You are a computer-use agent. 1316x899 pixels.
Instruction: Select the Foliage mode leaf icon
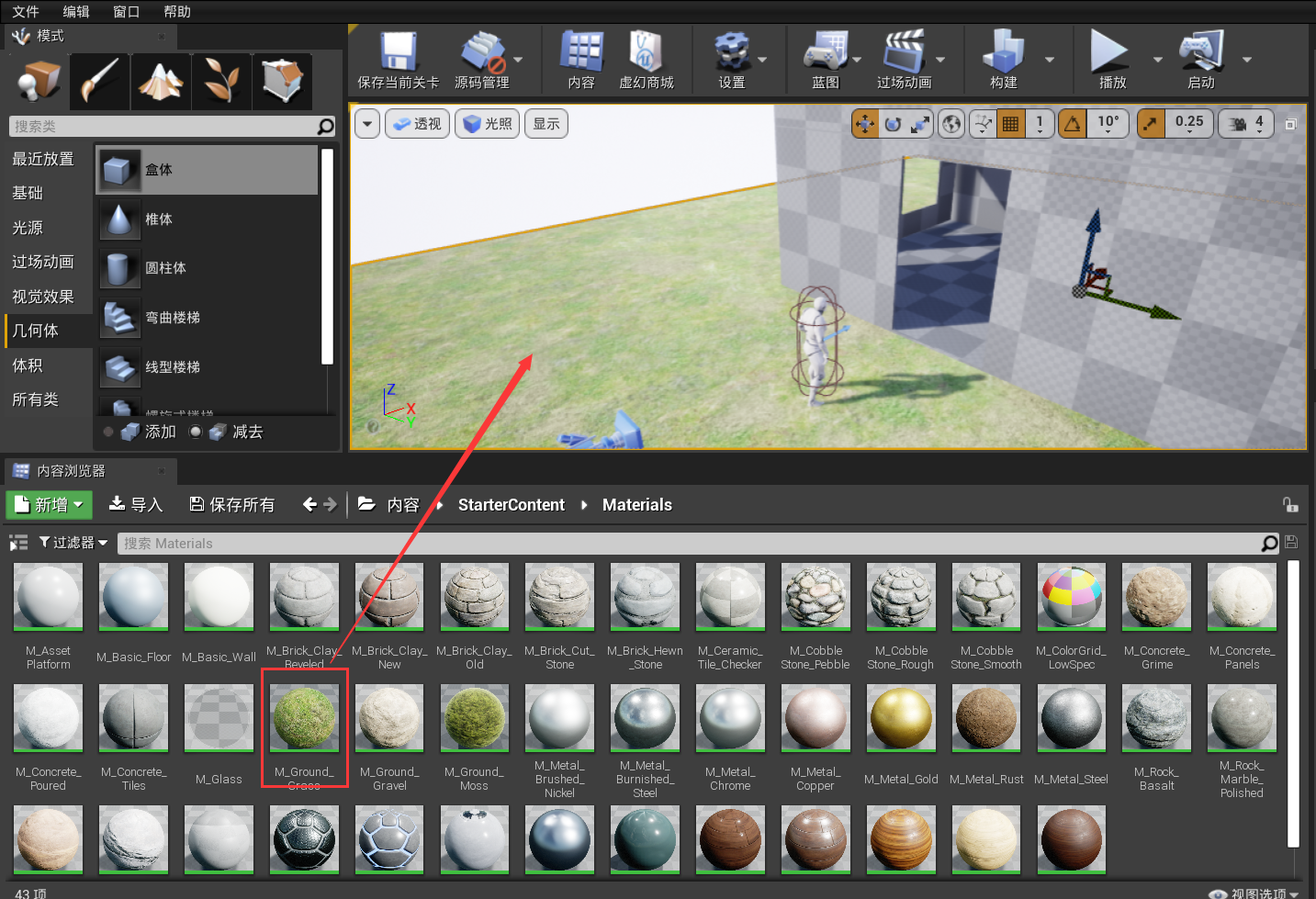click(221, 82)
